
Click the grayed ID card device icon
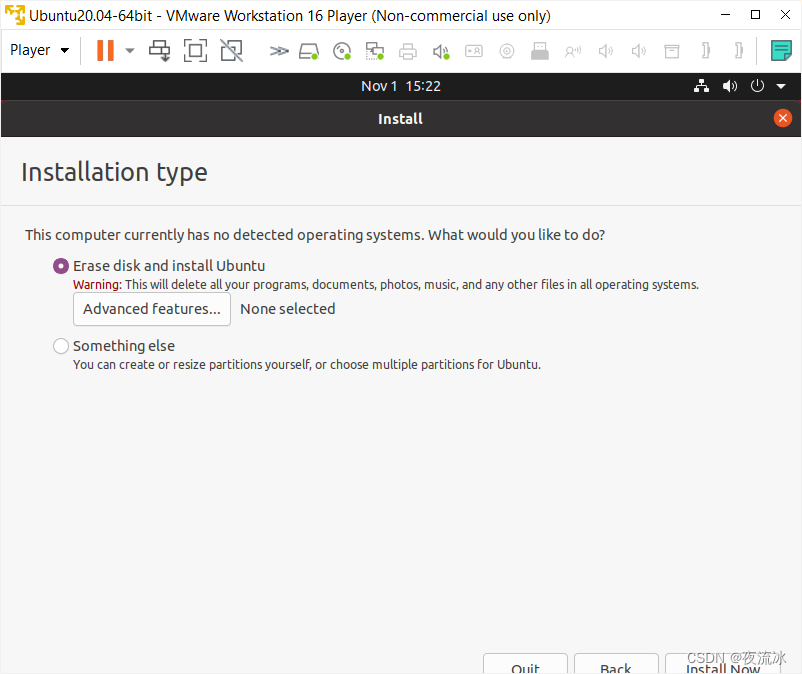474,51
